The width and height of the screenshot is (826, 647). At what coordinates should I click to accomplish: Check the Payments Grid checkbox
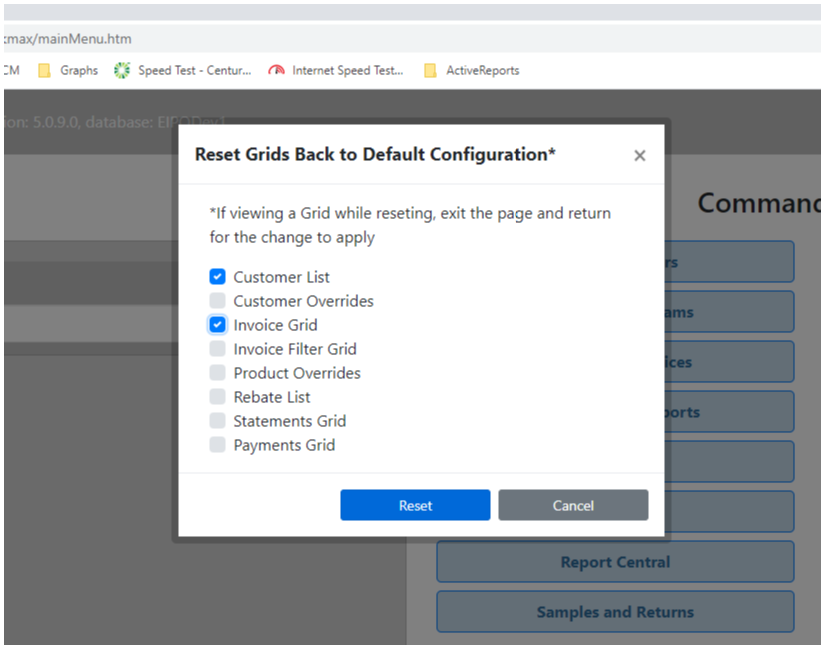click(x=217, y=445)
